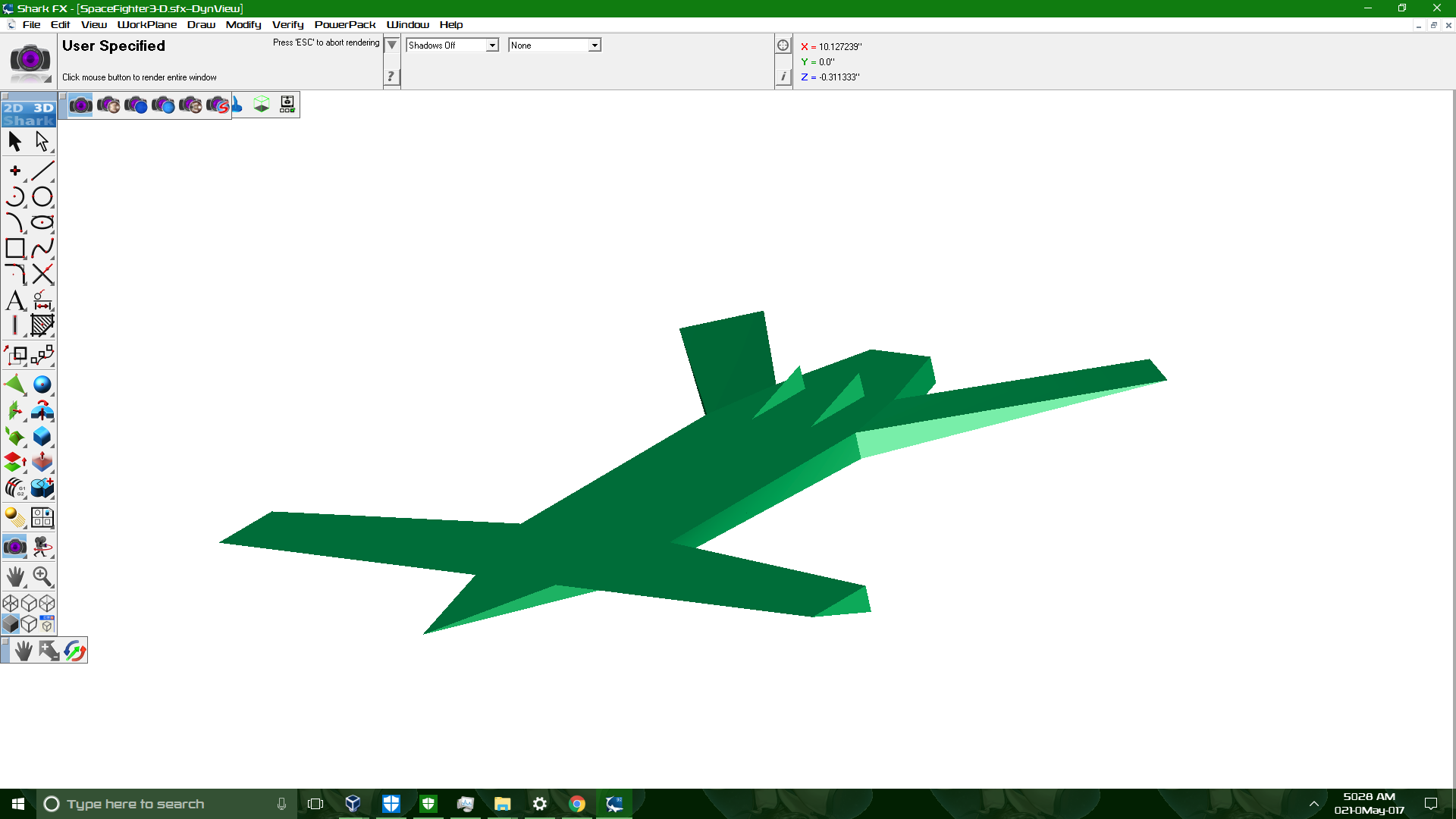Screen dimensions: 1456x819
Task: Open Chrome from the taskbar
Action: coord(577,804)
